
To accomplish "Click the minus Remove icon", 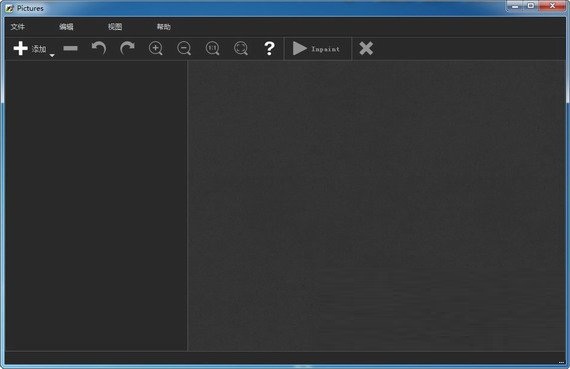I will [70, 48].
